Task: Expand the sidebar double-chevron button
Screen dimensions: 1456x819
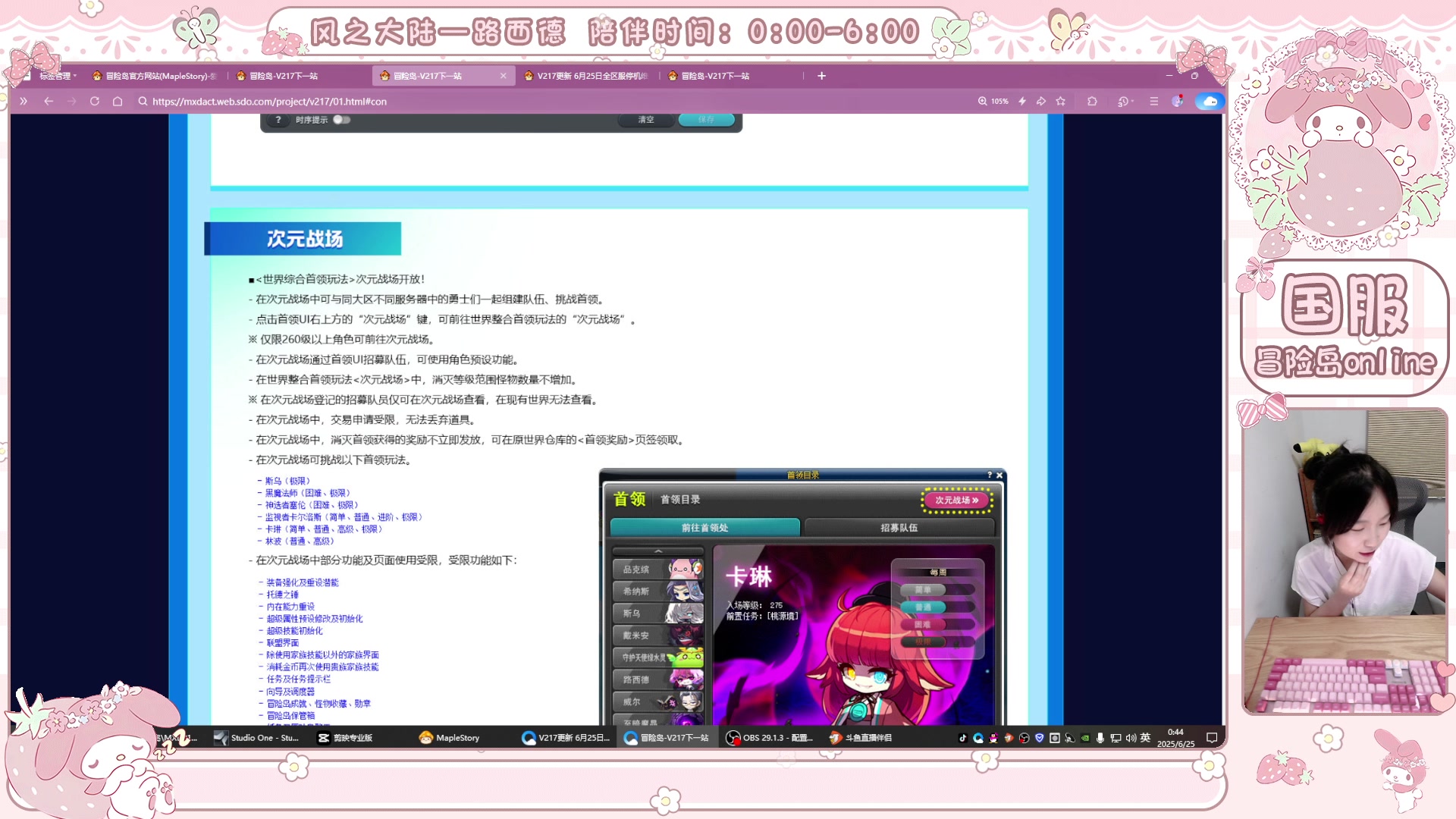Action: tap(24, 101)
